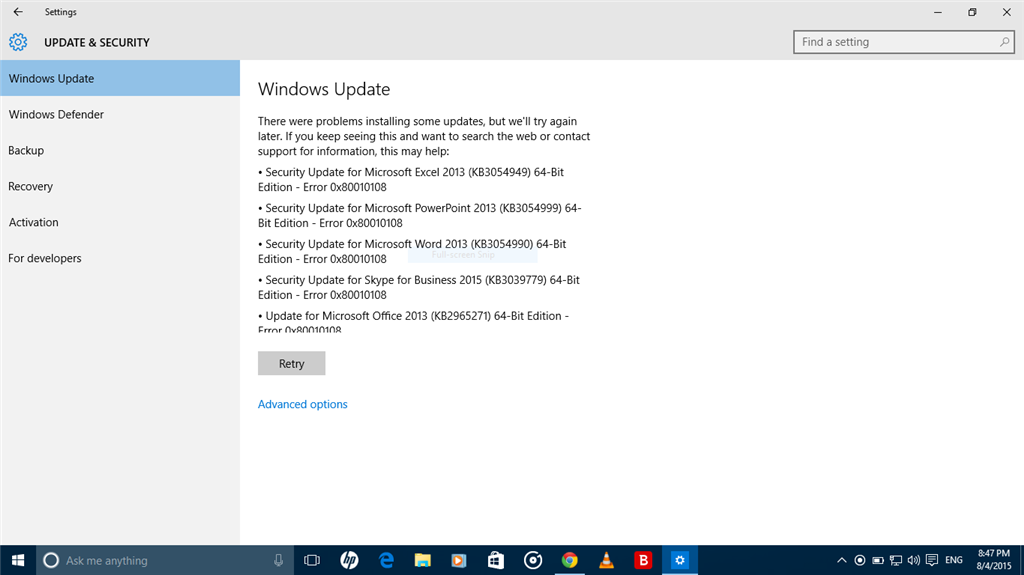Screen dimensions: 1024x575
Task: Click the Windows Update page heading
Action: point(324,90)
